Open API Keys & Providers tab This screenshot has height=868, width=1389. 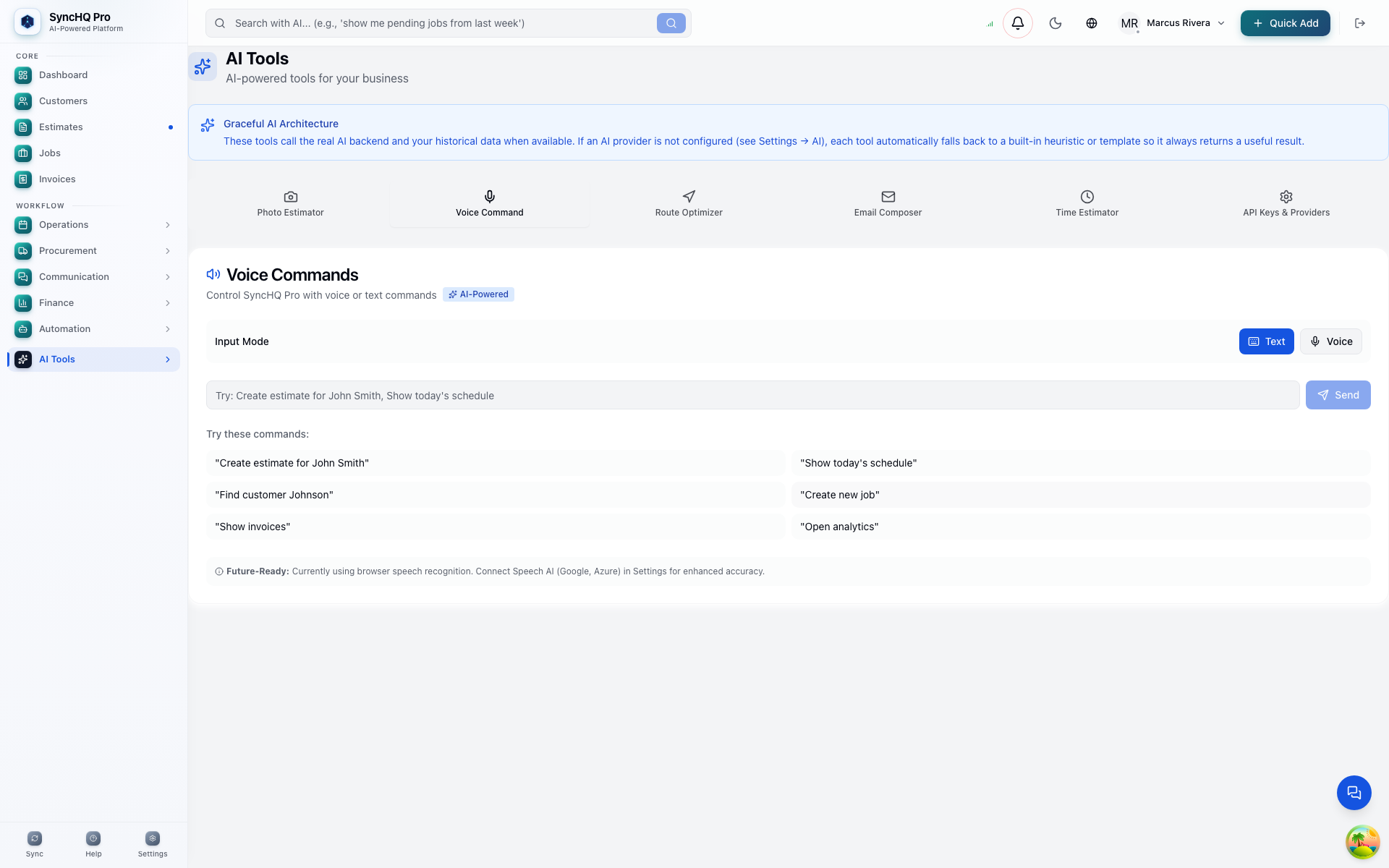point(1286,204)
